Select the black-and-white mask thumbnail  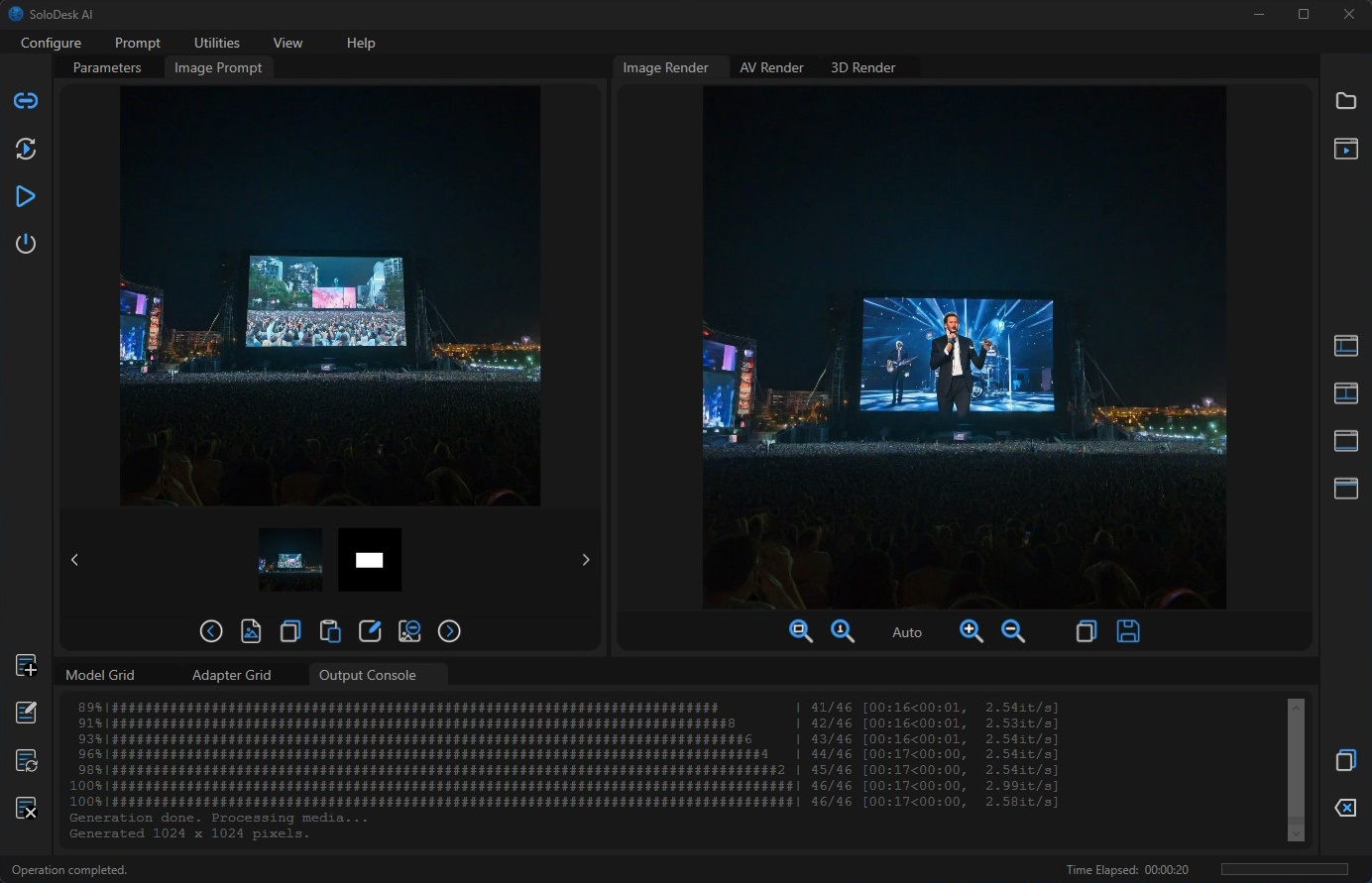tap(370, 560)
